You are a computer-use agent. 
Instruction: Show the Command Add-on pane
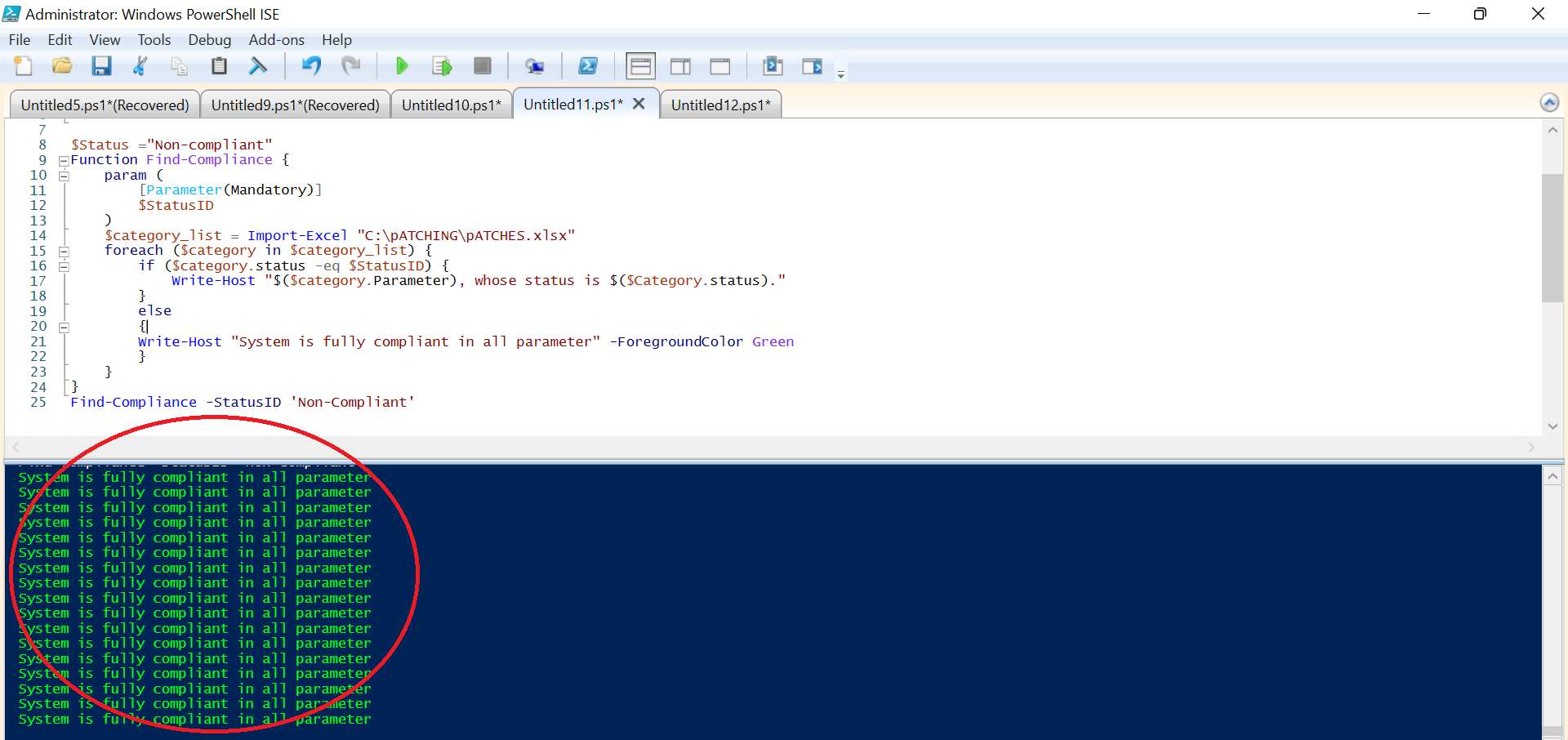pyautogui.click(x=813, y=66)
